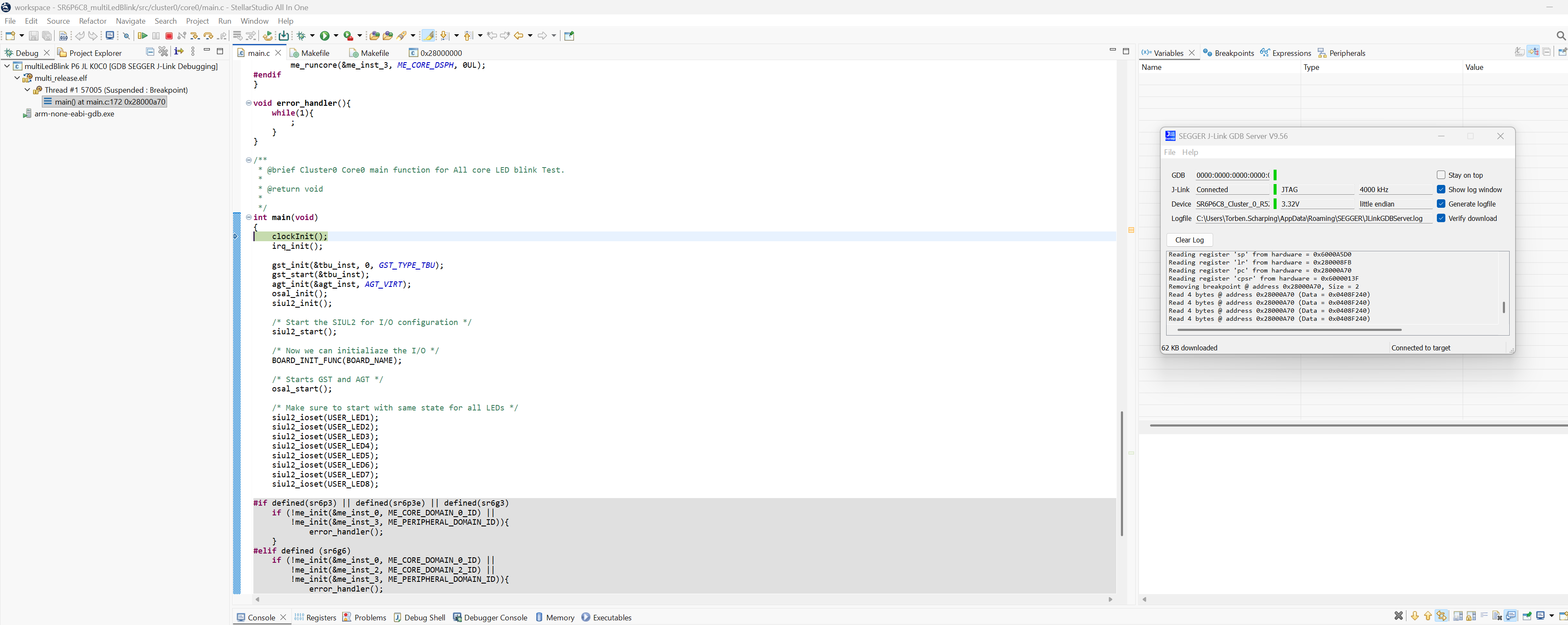Click the Step Over toolbar icon
The width and height of the screenshot is (1568, 625).
pyautogui.click(x=208, y=36)
